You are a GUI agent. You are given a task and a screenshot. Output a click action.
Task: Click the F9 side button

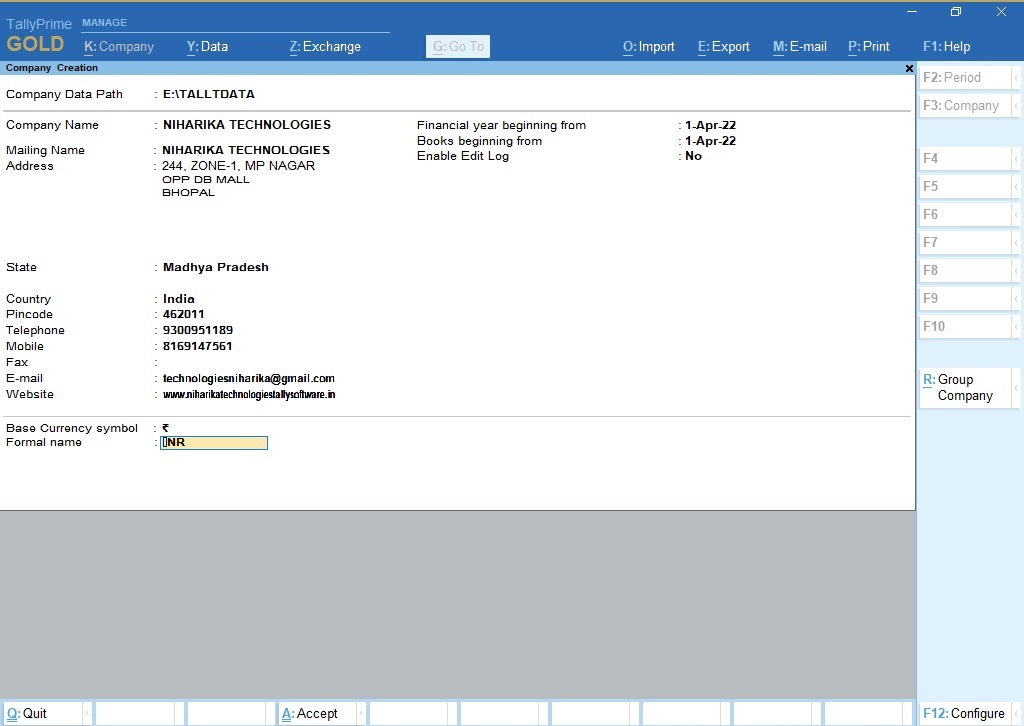coord(965,298)
